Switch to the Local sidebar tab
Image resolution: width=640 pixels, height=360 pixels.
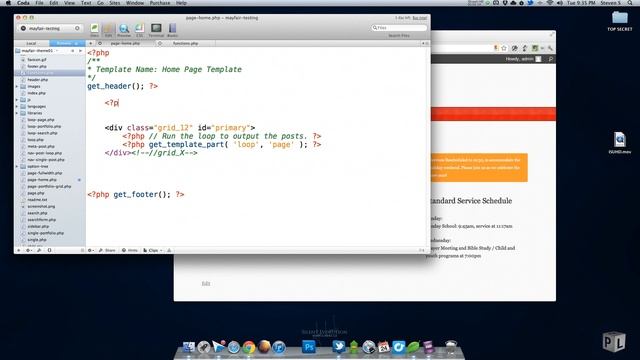click(x=31, y=43)
